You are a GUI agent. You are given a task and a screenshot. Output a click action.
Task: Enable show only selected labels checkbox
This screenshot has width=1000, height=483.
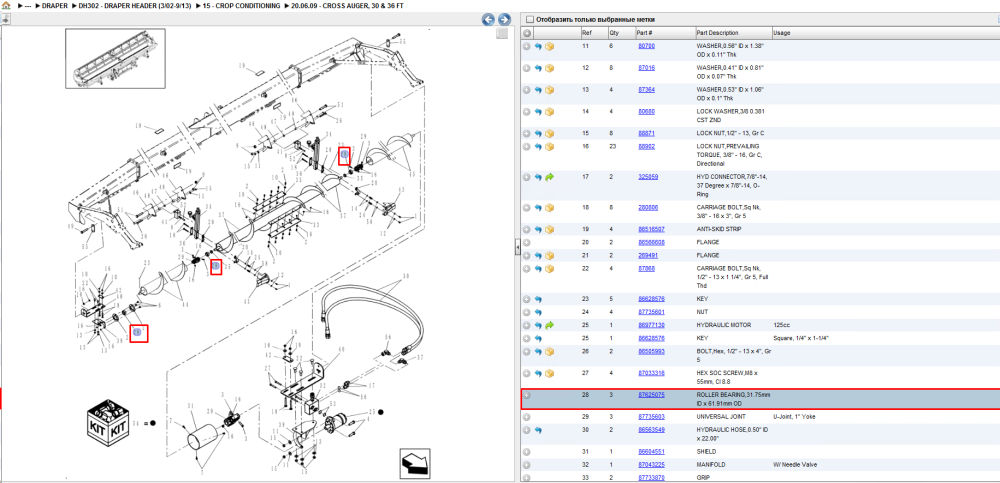click(x=529, y=19)
